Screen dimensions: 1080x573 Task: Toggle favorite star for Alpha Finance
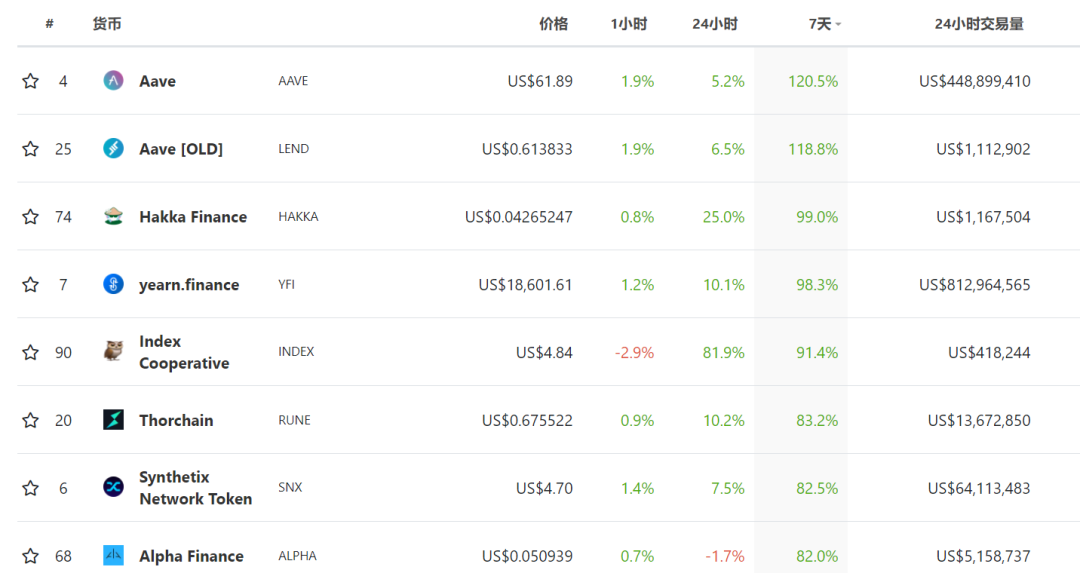click(x=30, y=556)
